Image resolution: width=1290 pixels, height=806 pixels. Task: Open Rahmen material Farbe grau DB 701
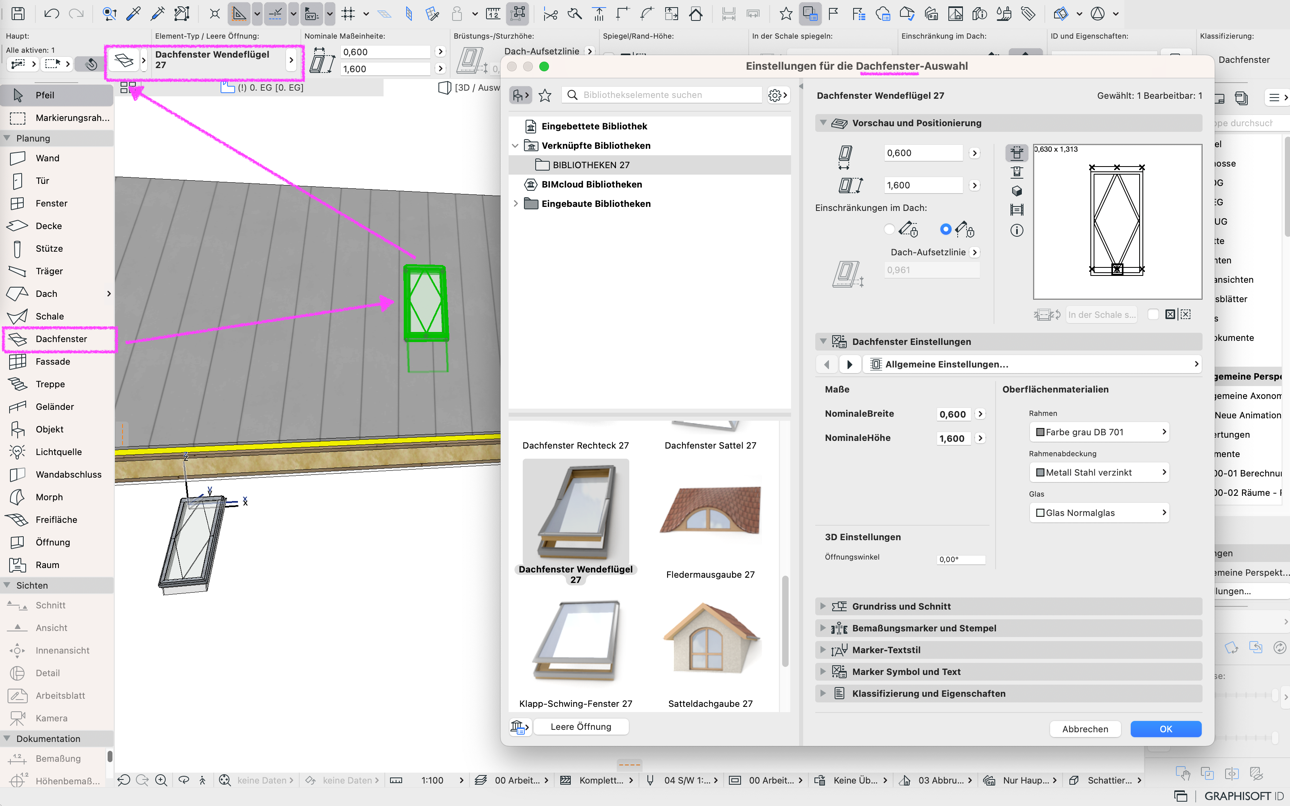1099,432
